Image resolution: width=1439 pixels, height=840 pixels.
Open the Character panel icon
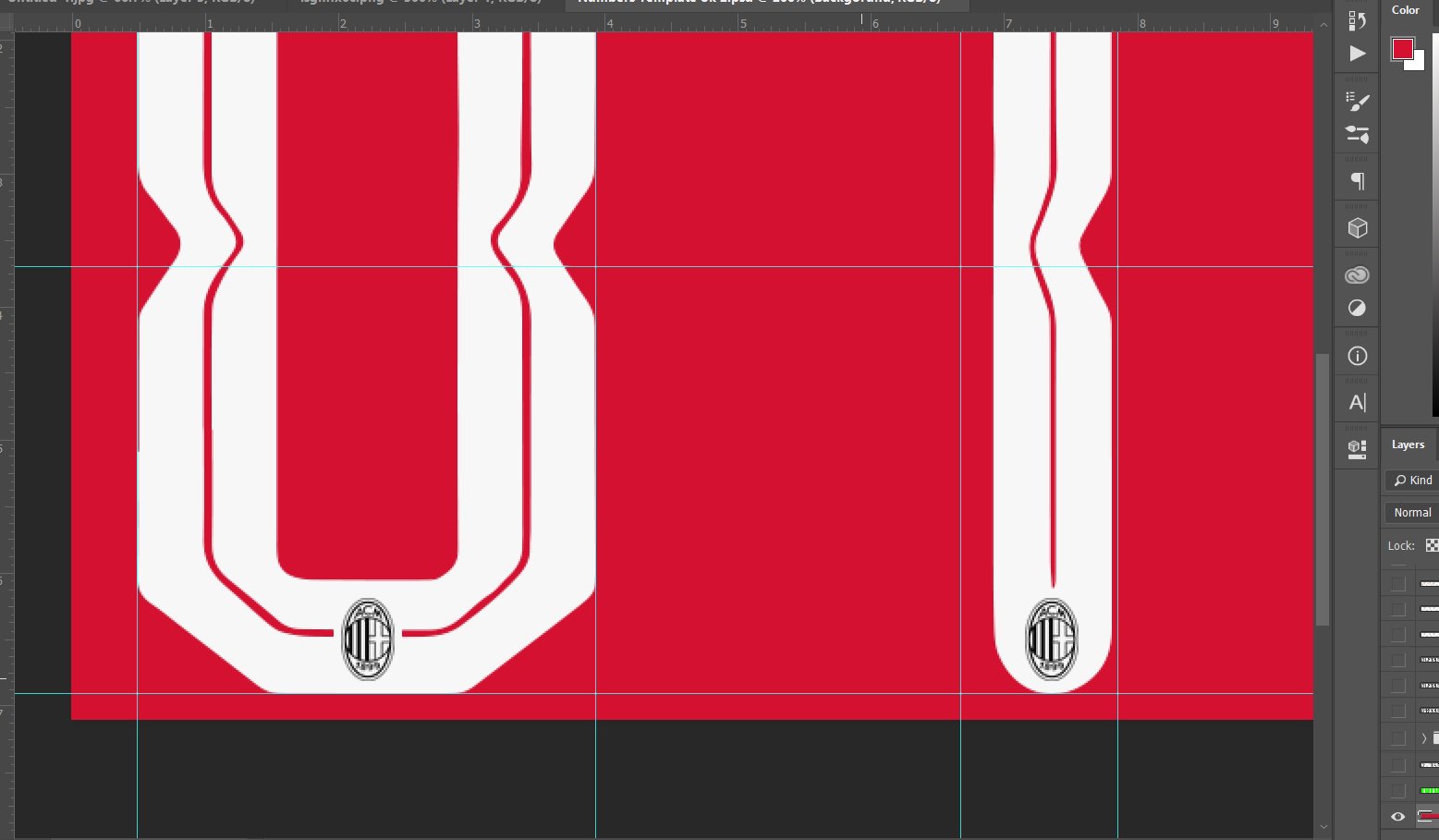pos(1357,403)
